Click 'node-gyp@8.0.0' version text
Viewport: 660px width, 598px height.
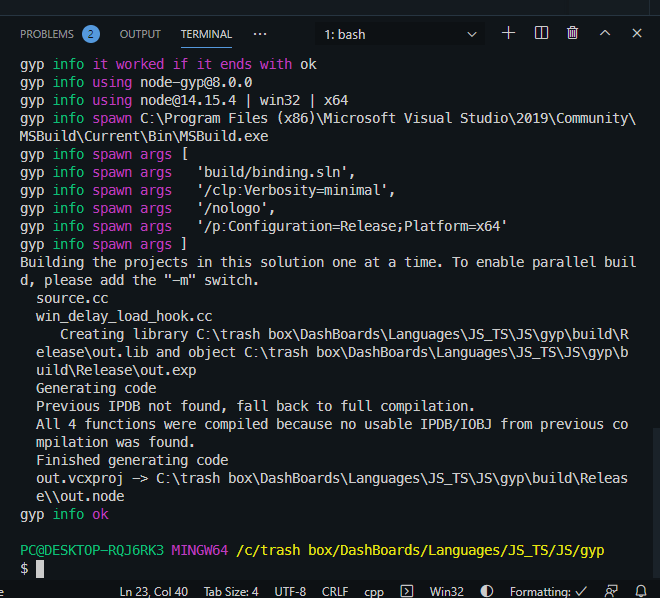[x=196, y=82]
